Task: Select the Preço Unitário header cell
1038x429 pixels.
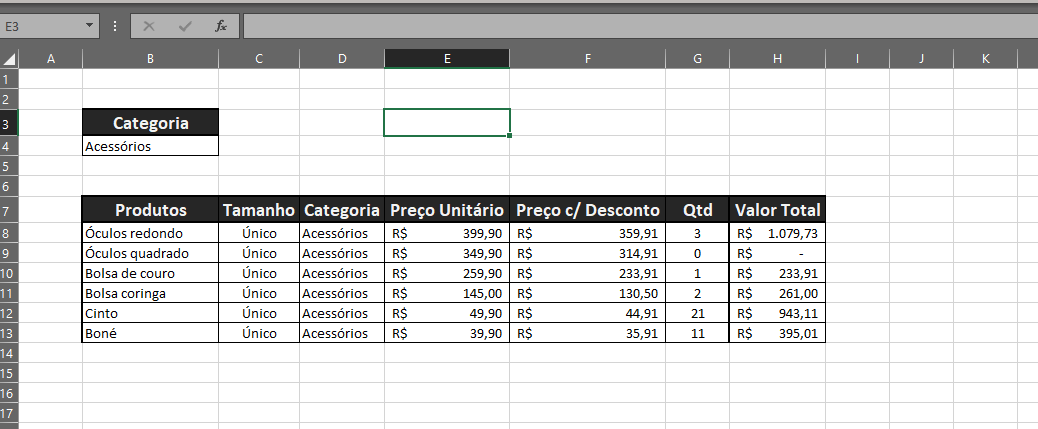Action: [x=446, y=210]
